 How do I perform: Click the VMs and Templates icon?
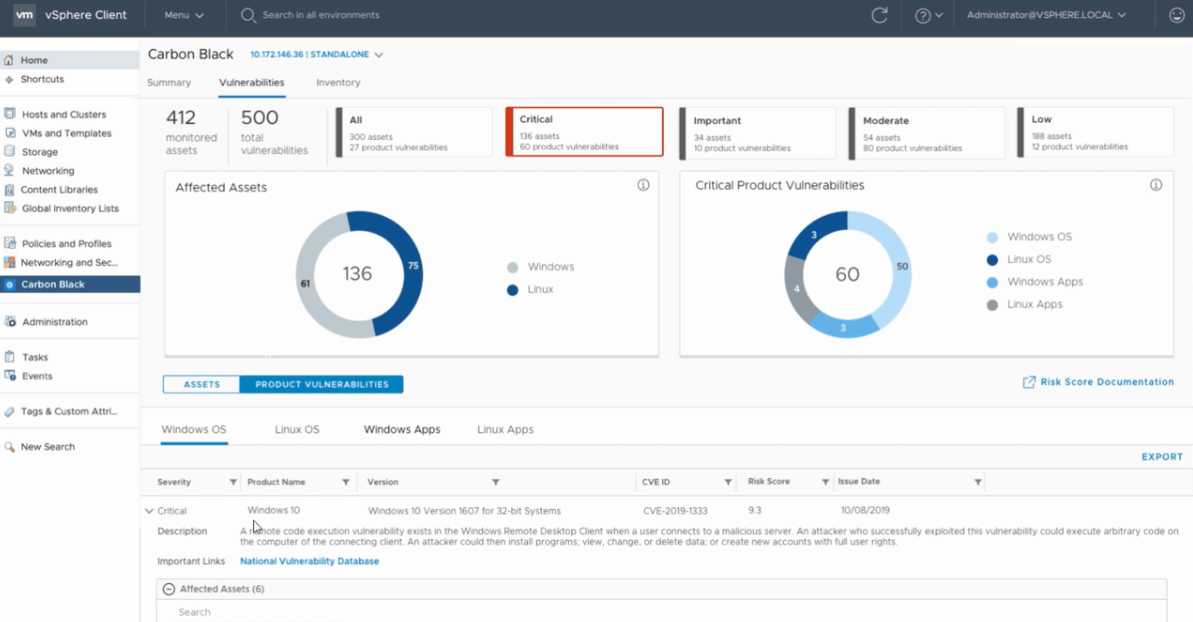pos(10,133)
